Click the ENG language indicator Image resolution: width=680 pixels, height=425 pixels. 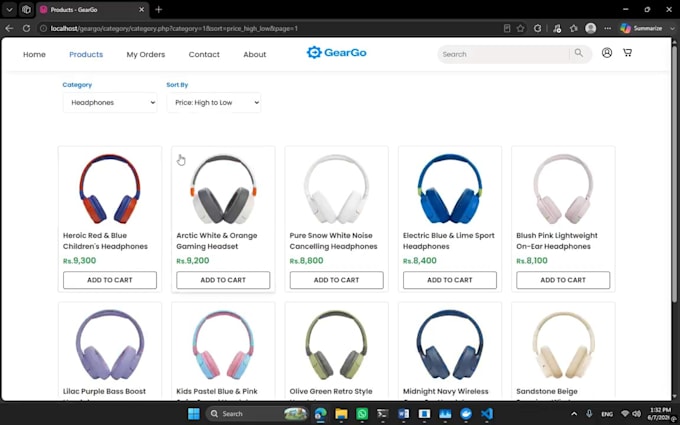click(x=607, y=414)
